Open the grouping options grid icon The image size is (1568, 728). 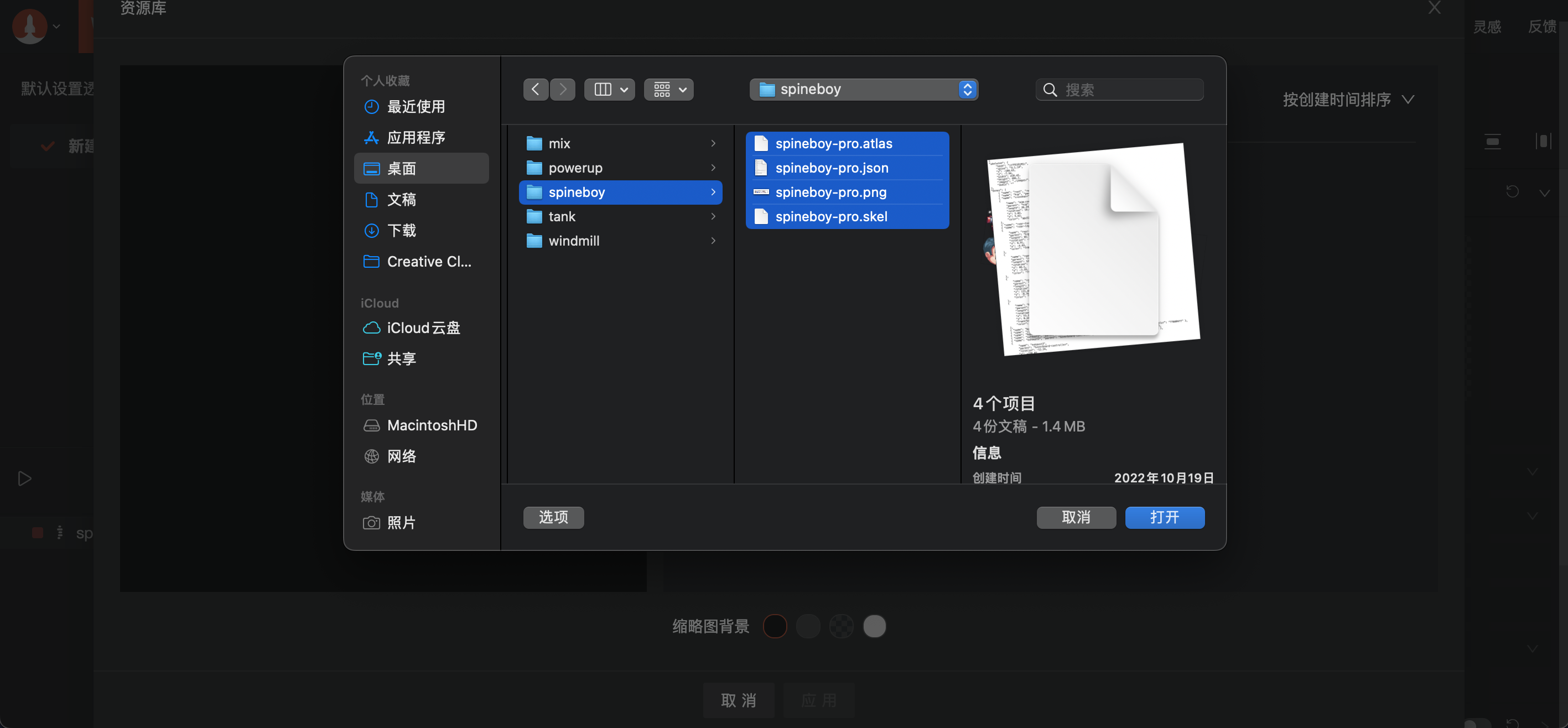click(668, 90)
